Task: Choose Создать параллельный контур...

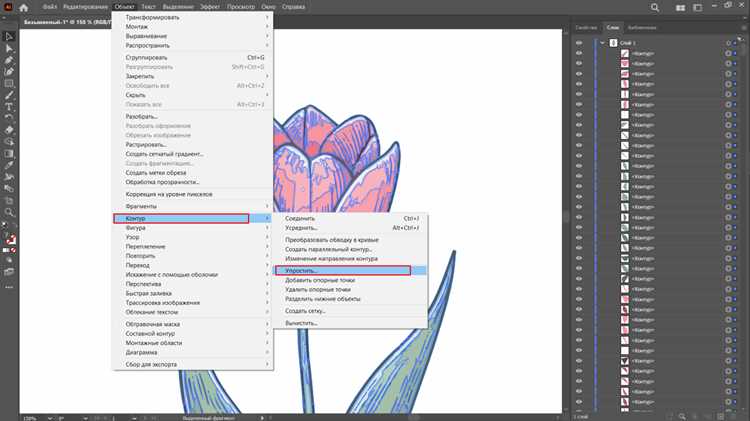Action: (351, 249)
